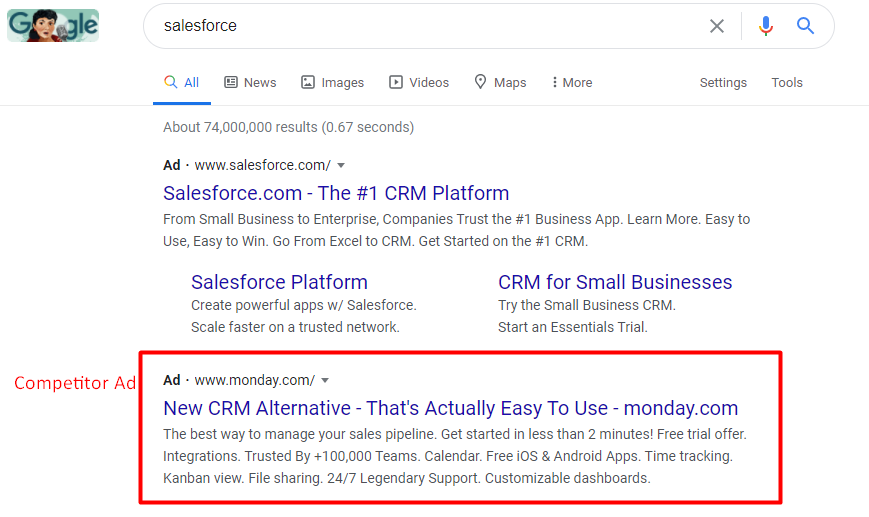The width and height of the screenshot is (869, 517).
Task: Open Salesforce.com - The #1 CRM Platform ad
Action: point(336,193)
